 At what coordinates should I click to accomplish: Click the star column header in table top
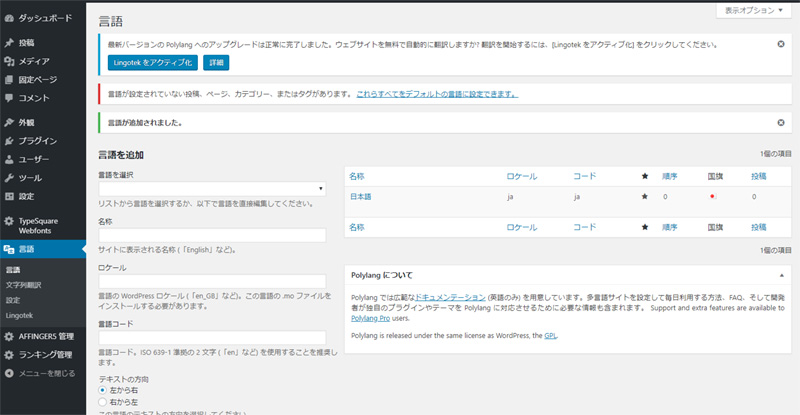644,176
